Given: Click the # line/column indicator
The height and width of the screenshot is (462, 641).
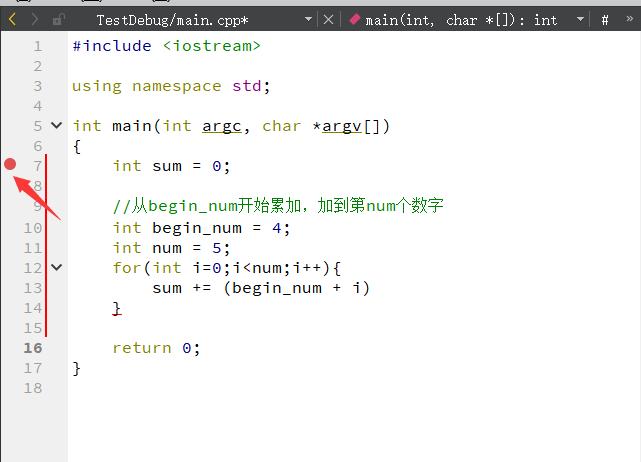Looking at the screenshot, I should tap(605, 19).
